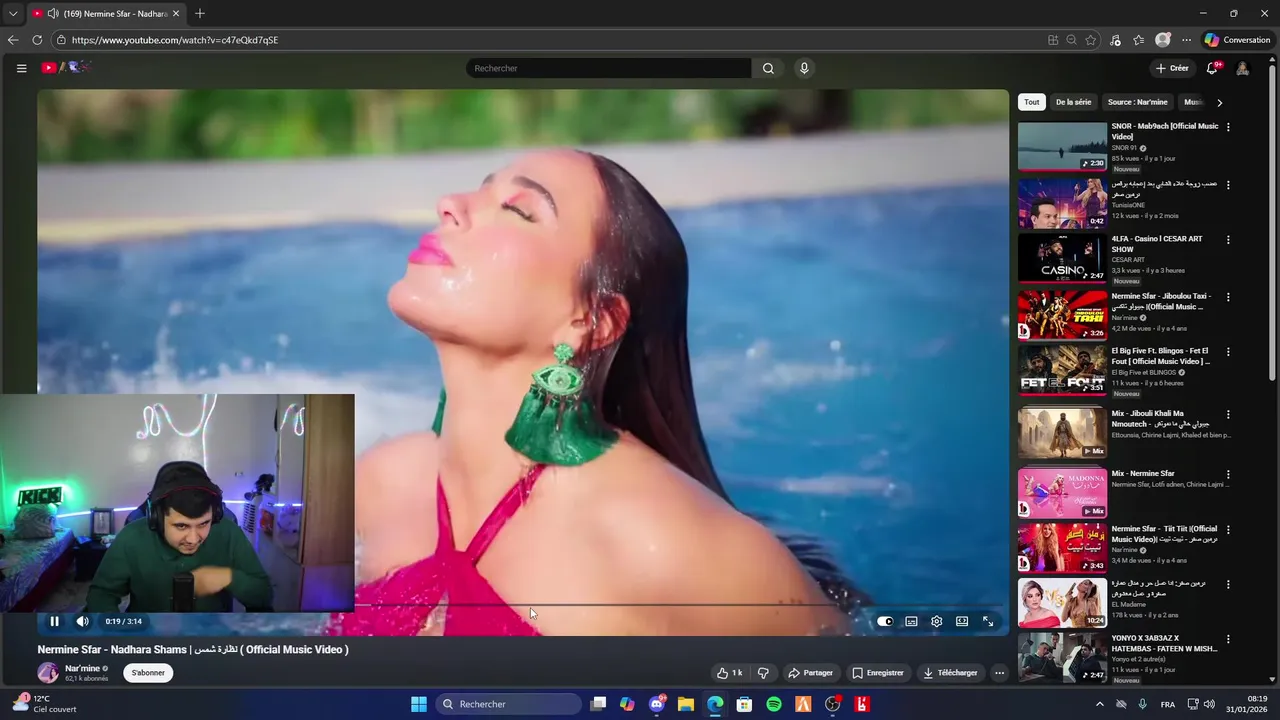Toggle subtitles in the player
The width and height of the screenshot is (1280, 720).
(911, 621)
